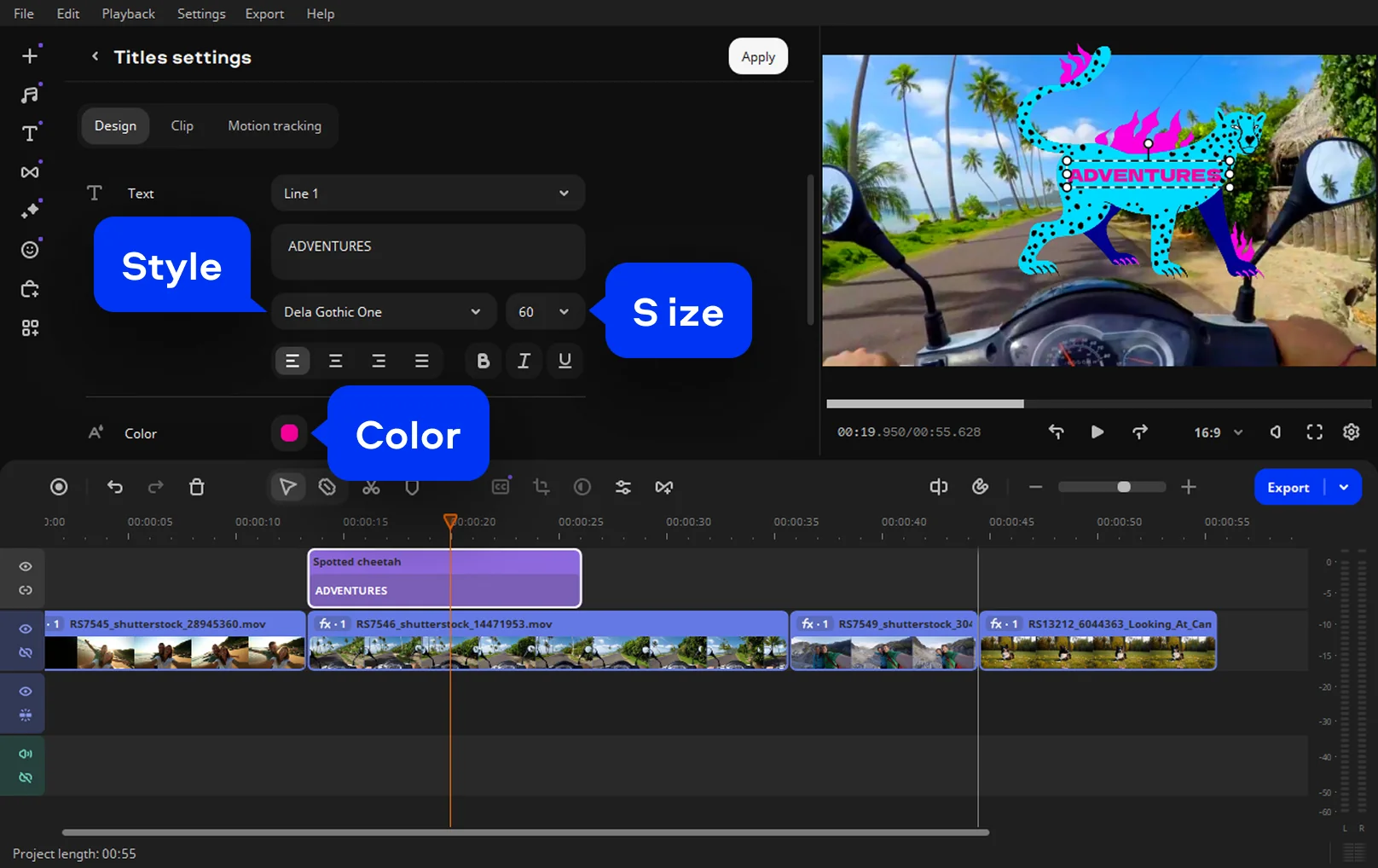Toggle italic text formatting

click(524, 361)
